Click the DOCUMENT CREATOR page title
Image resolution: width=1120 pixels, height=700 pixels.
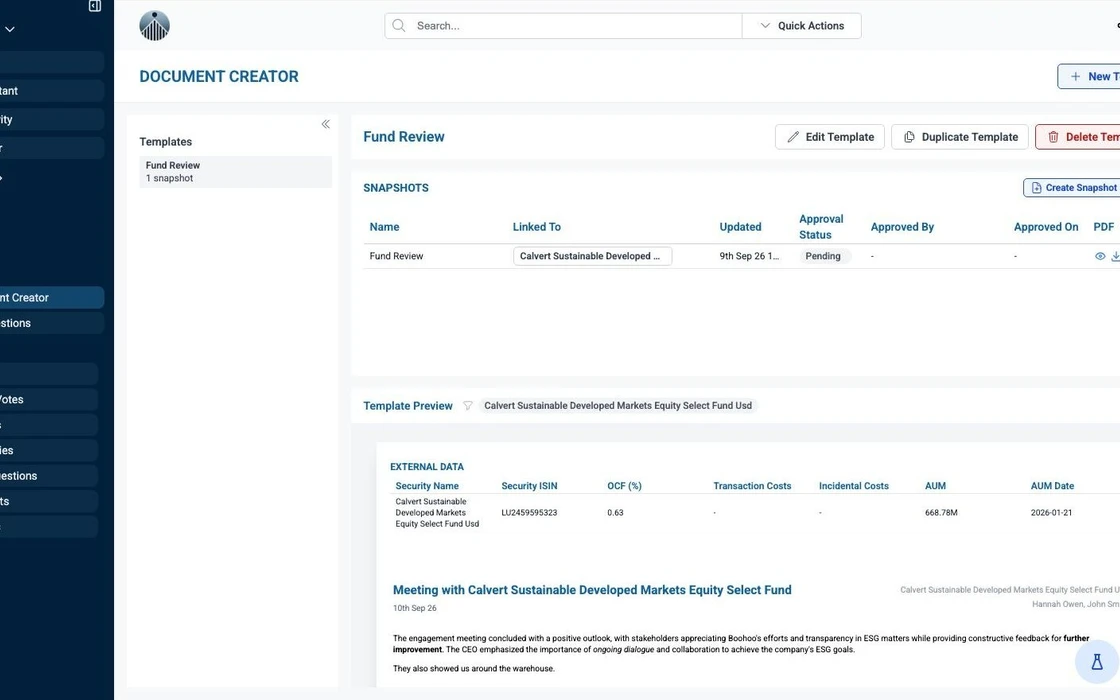click(219, 76)
